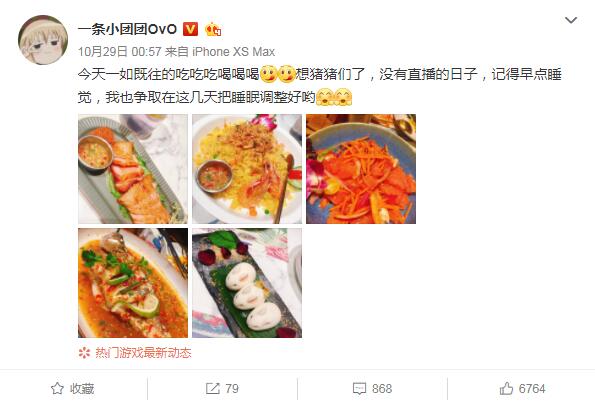
Task: Open the 热门游戏最新动态 topic link
Action: click(x=143, y=353)
